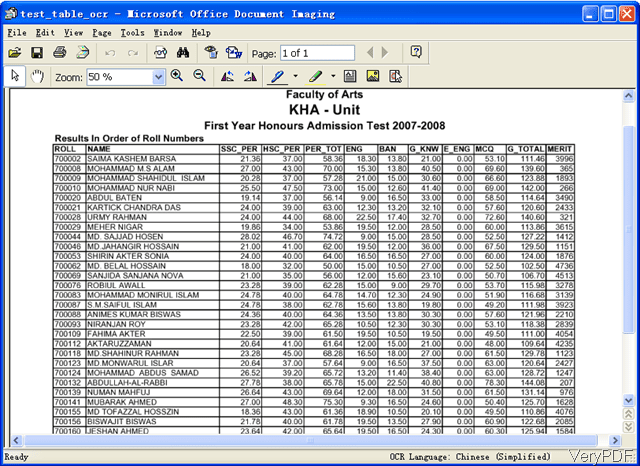This screenshot has height=466, width=640.
Task: Open the Edit menu
Action: click(45, 33)
